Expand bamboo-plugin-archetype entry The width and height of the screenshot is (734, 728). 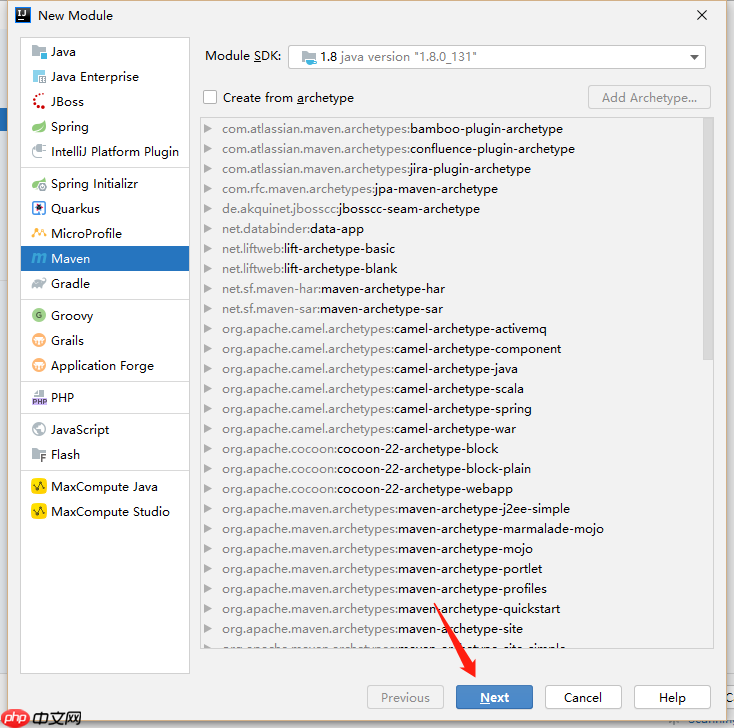pos(208,128)
